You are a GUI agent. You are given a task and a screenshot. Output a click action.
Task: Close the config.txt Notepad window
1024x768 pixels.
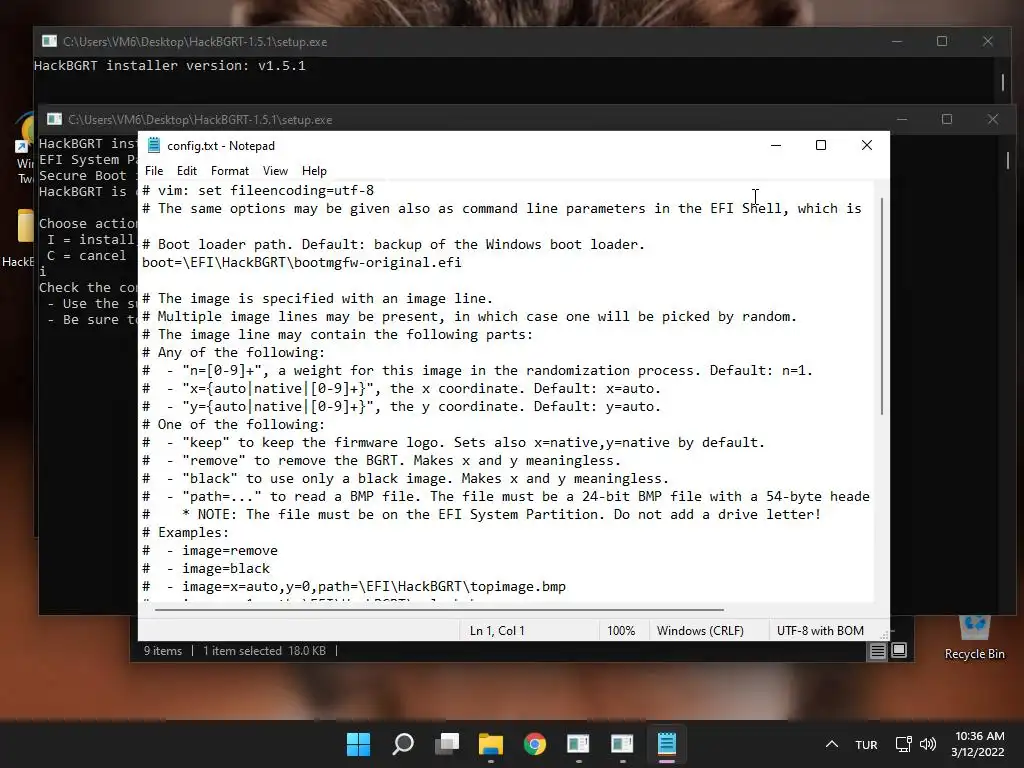867,145
